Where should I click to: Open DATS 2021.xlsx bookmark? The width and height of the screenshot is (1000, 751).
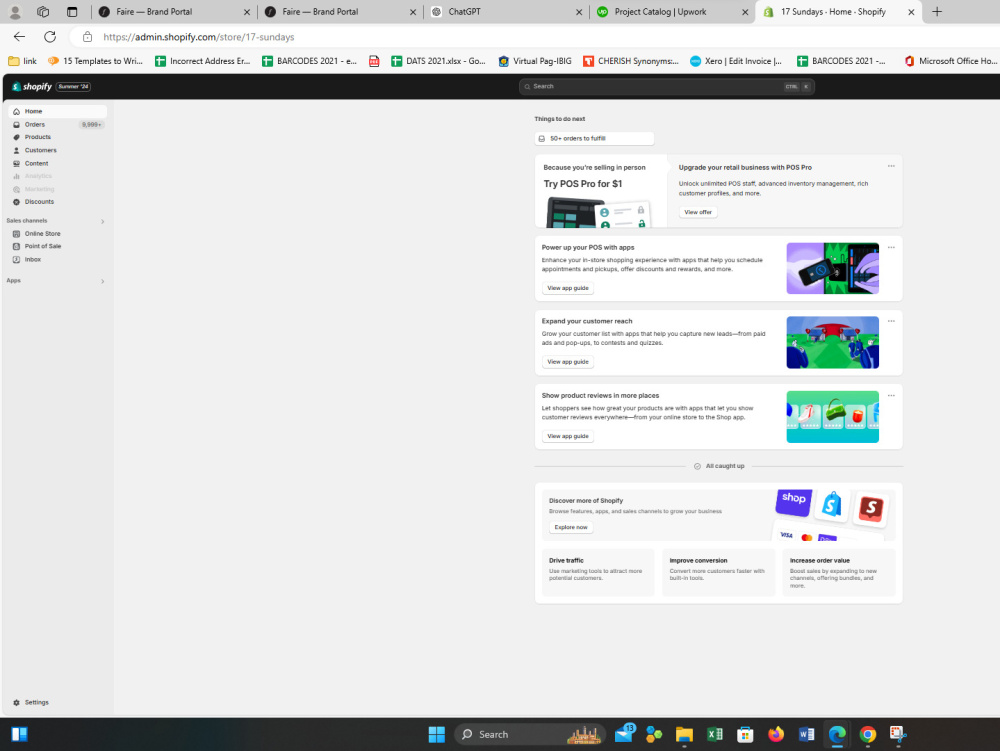(438, 61)
